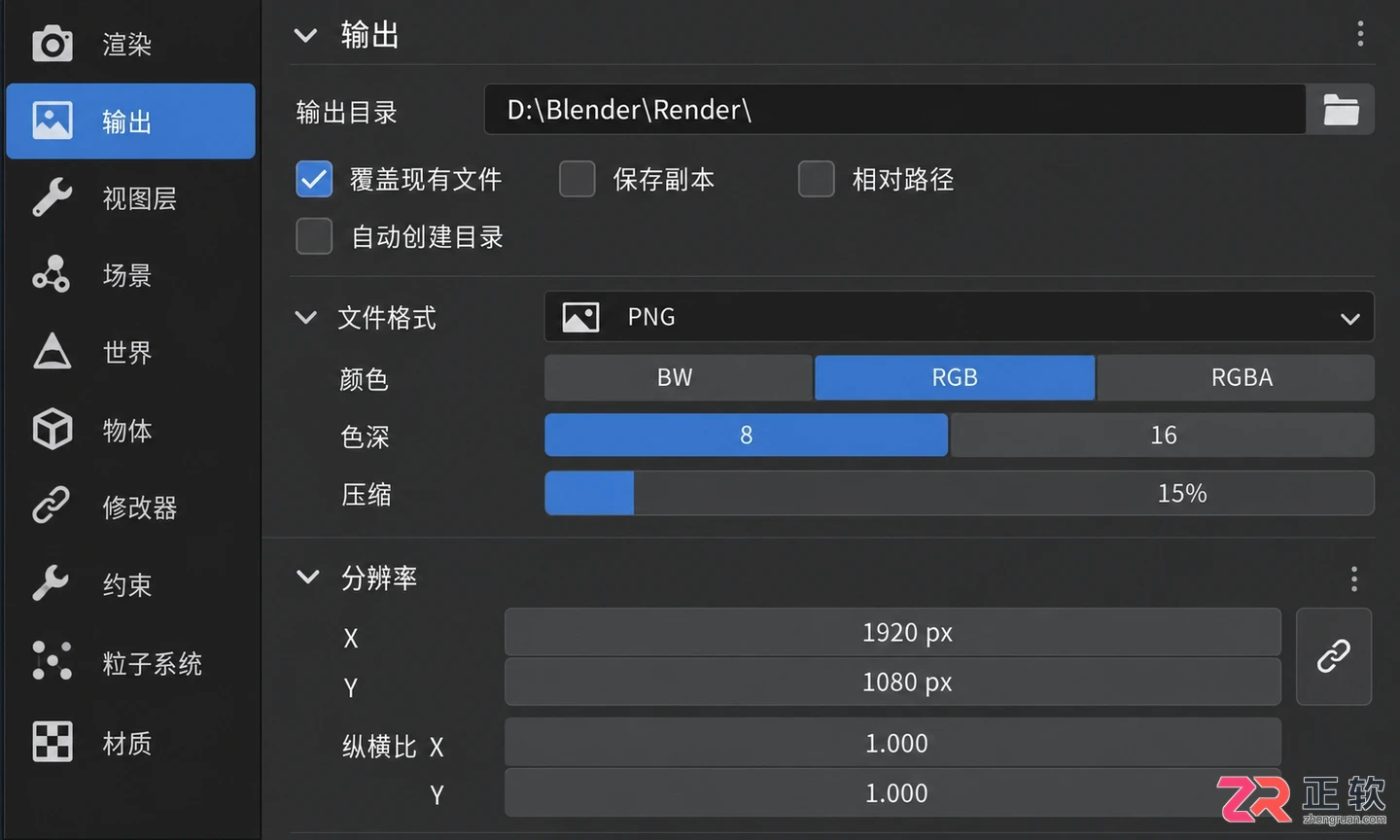The height and width of the screenshot is (840, 1400).
Task: Uncheck 覆盖现有文件 checkbox
Action: click(x=314, y=179)
